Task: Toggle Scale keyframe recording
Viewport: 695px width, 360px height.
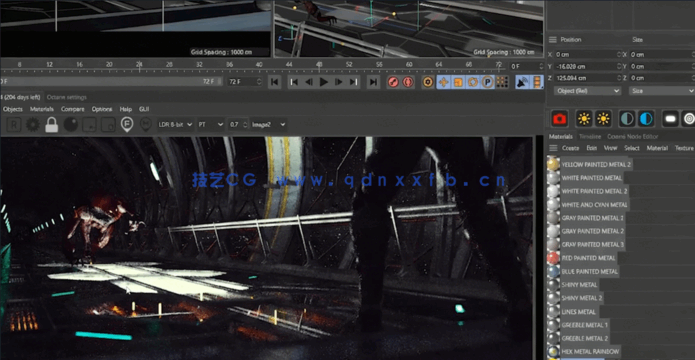Action: pyautogui.click(x=458, y=82)
